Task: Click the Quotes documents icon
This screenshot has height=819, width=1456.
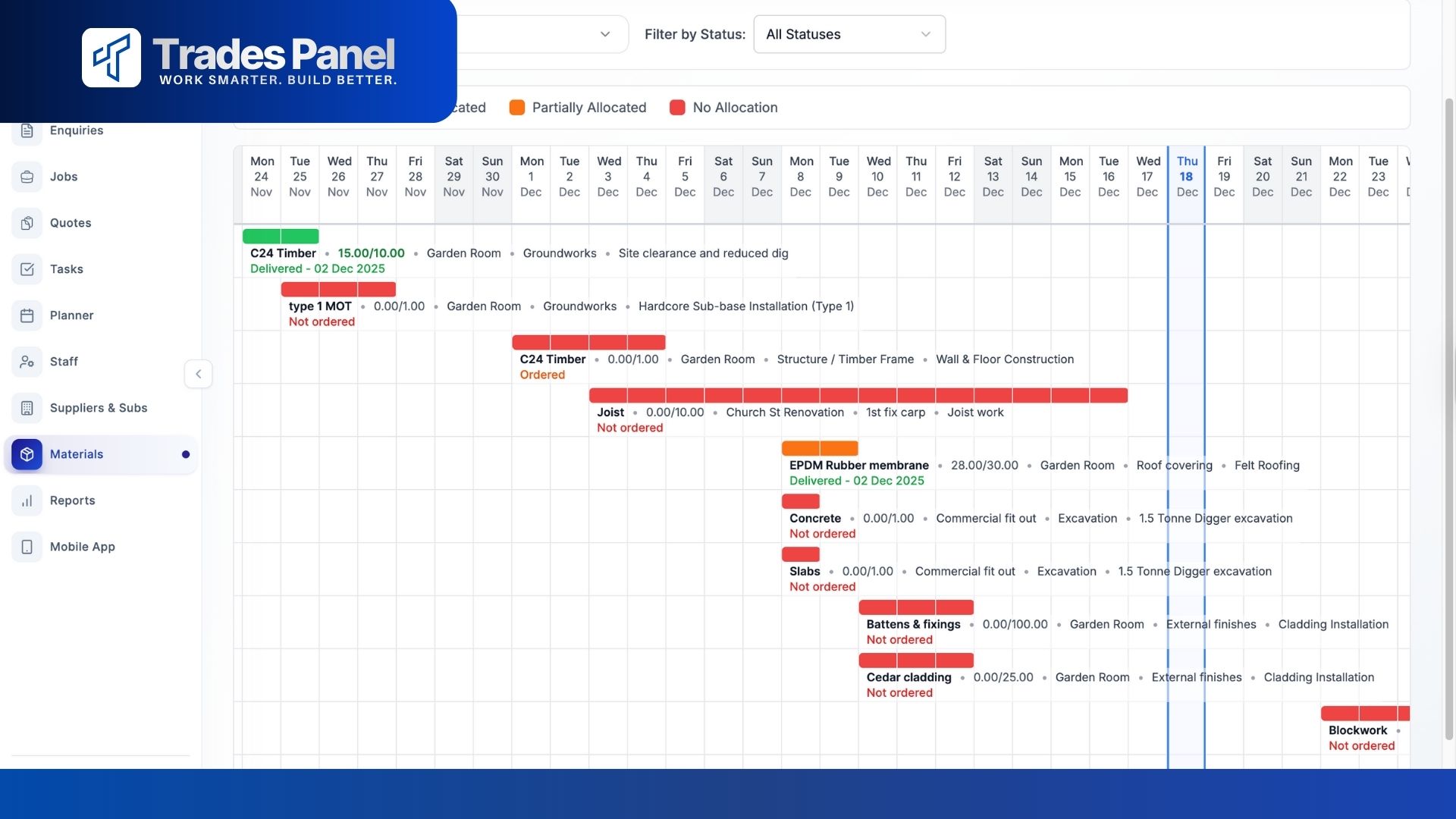Action: [27, 223]
